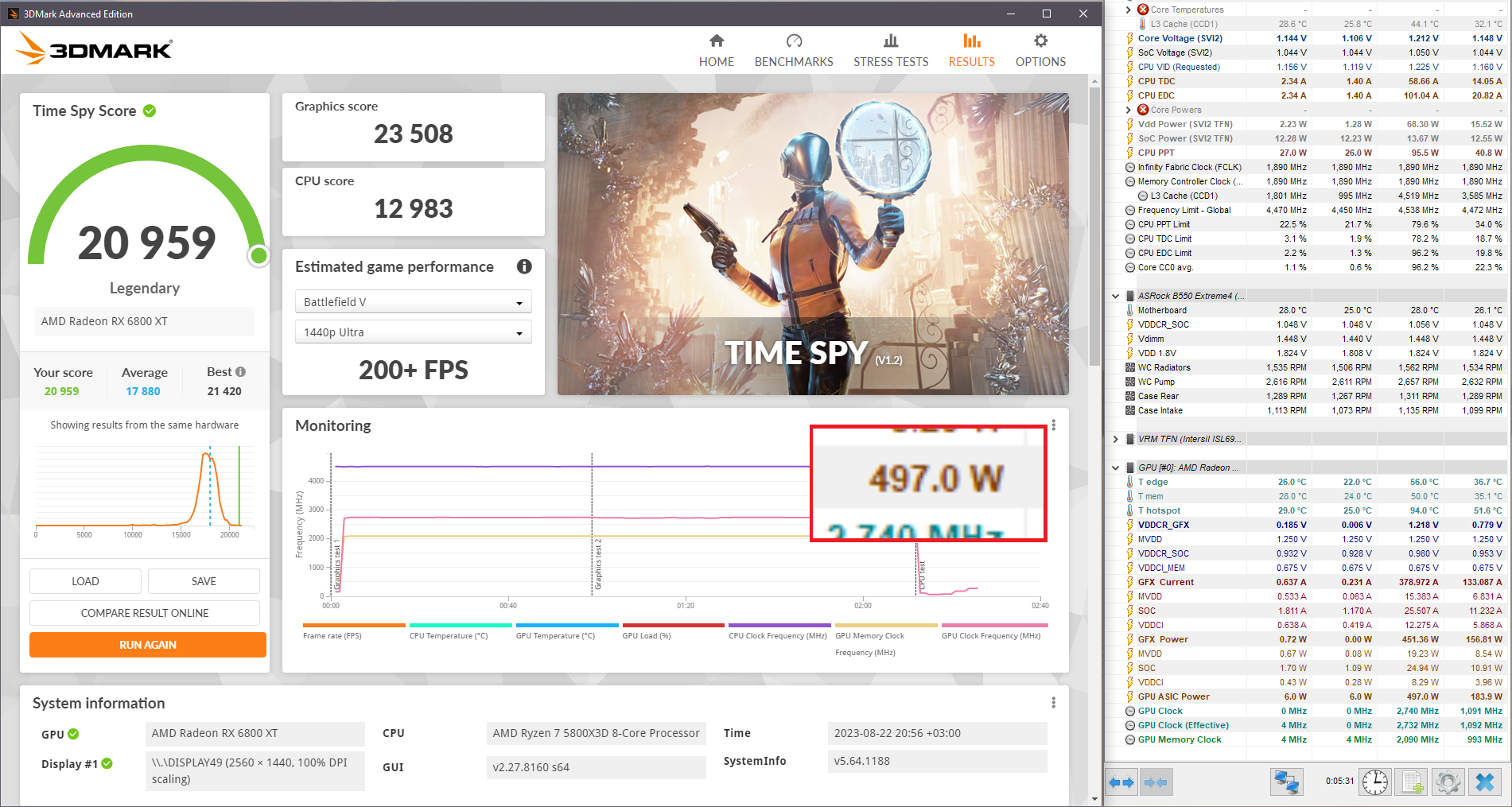
Task: Toggle CPU Clock Frequency series in legend
Action: tap(779, 631)
